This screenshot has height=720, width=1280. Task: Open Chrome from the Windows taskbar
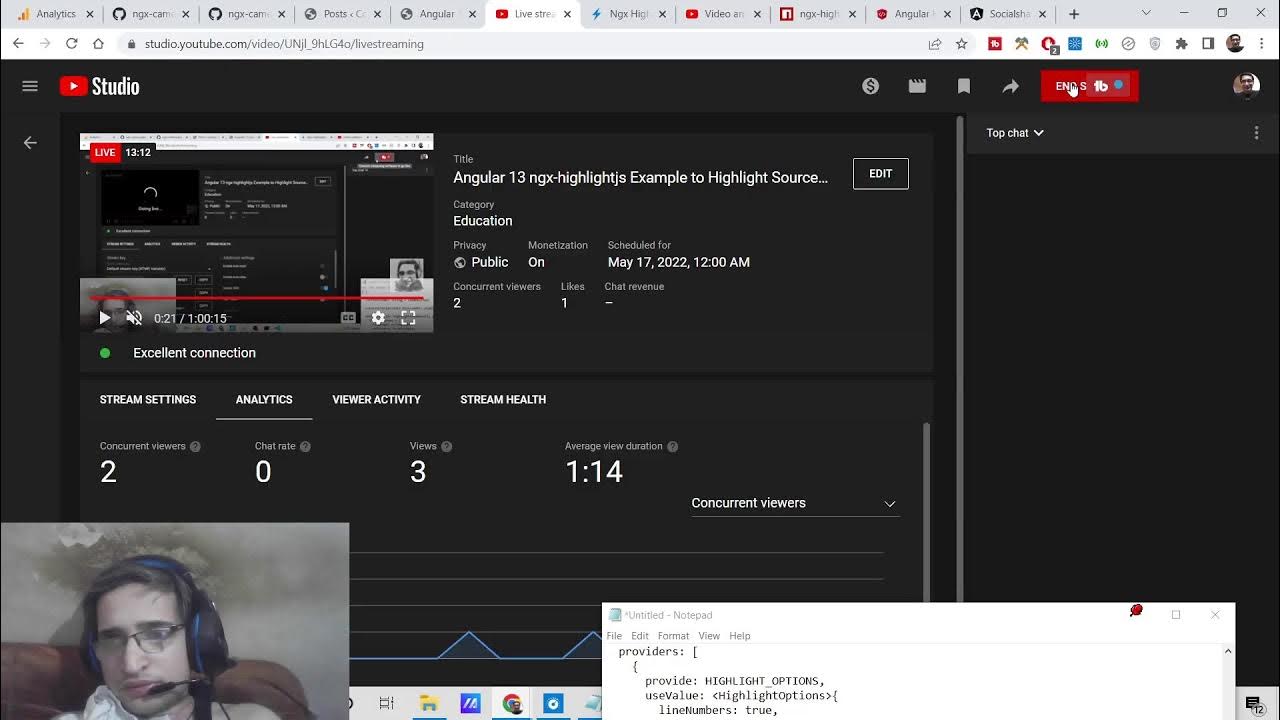pos(512,704)
